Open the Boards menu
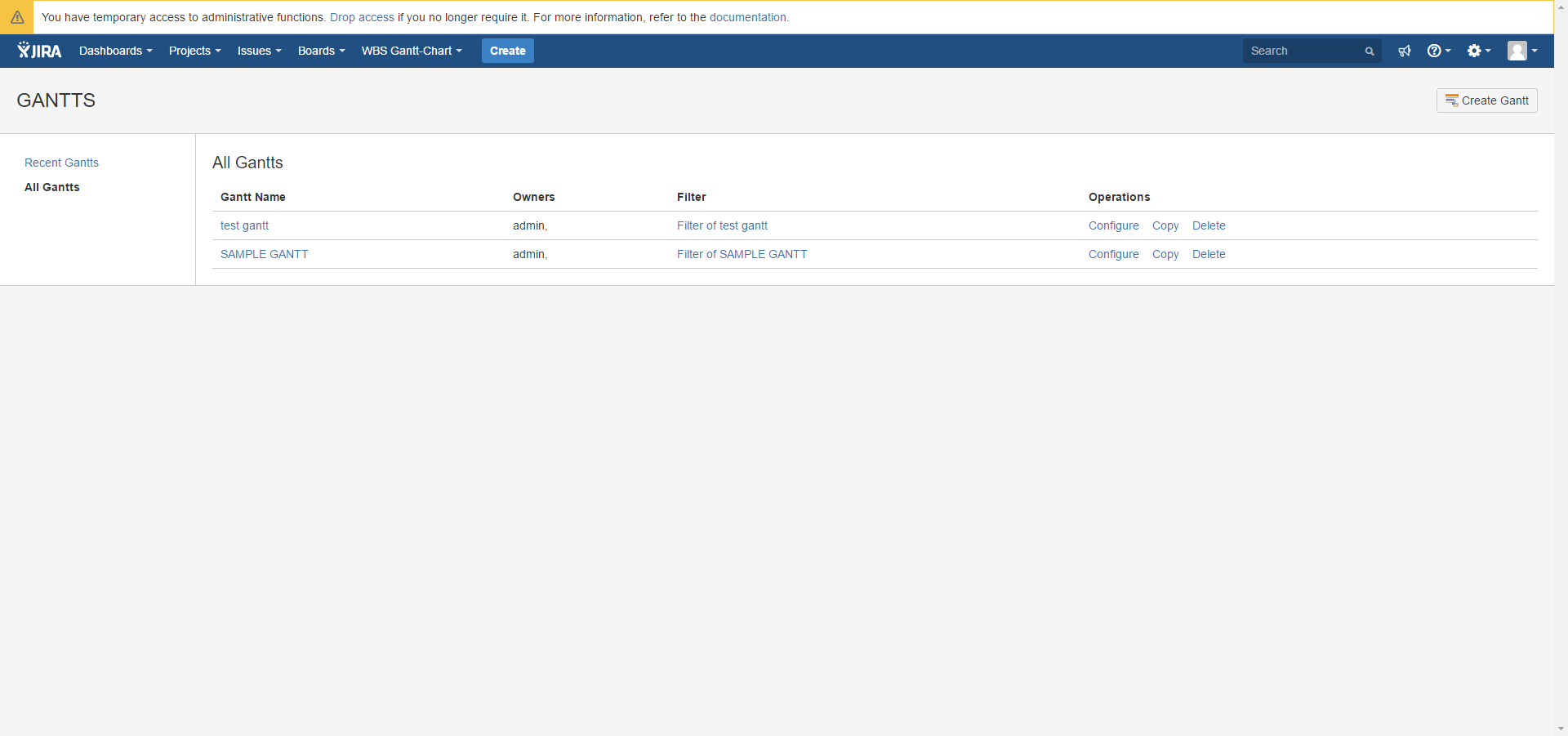This screenshot has width=1568, height=736. 321,51
